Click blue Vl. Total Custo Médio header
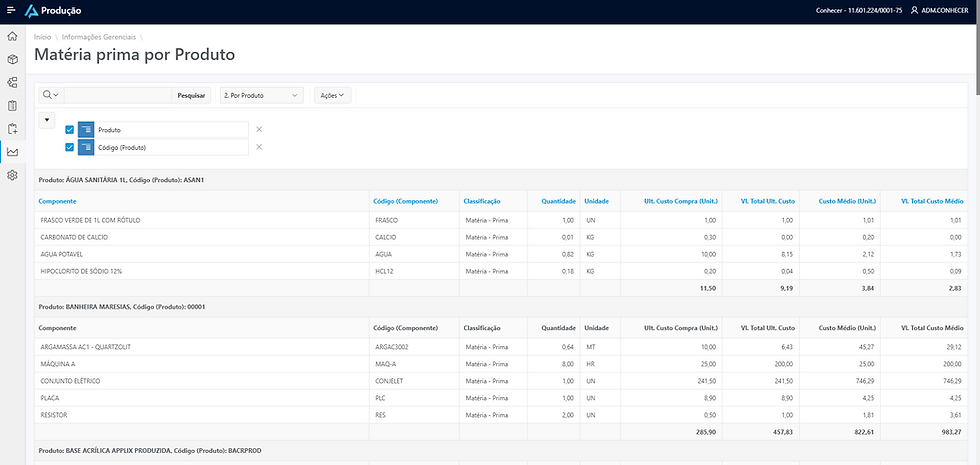Image resolution: width=980 pixels, height=465 pixels. (932, 201)
